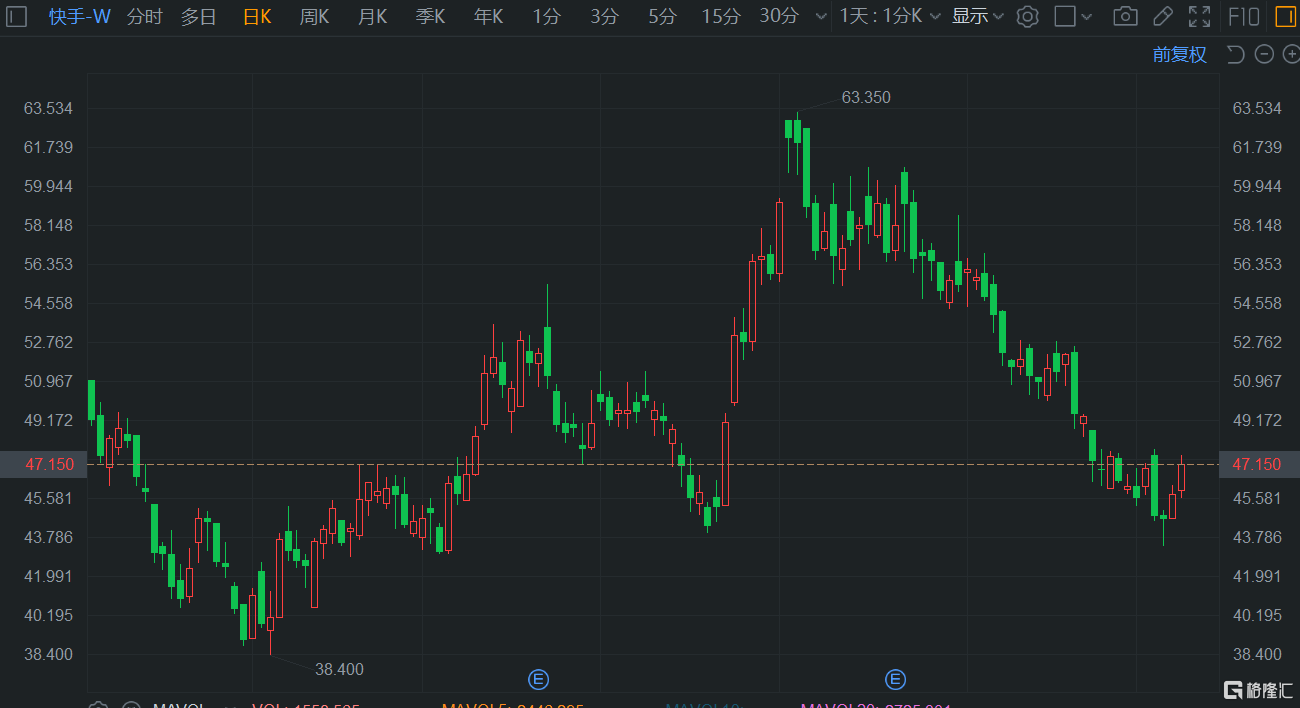Viewport: 1300px width, 708px height.
Task: Click the 52.762 right axis value
Action: click(1257, 342)
